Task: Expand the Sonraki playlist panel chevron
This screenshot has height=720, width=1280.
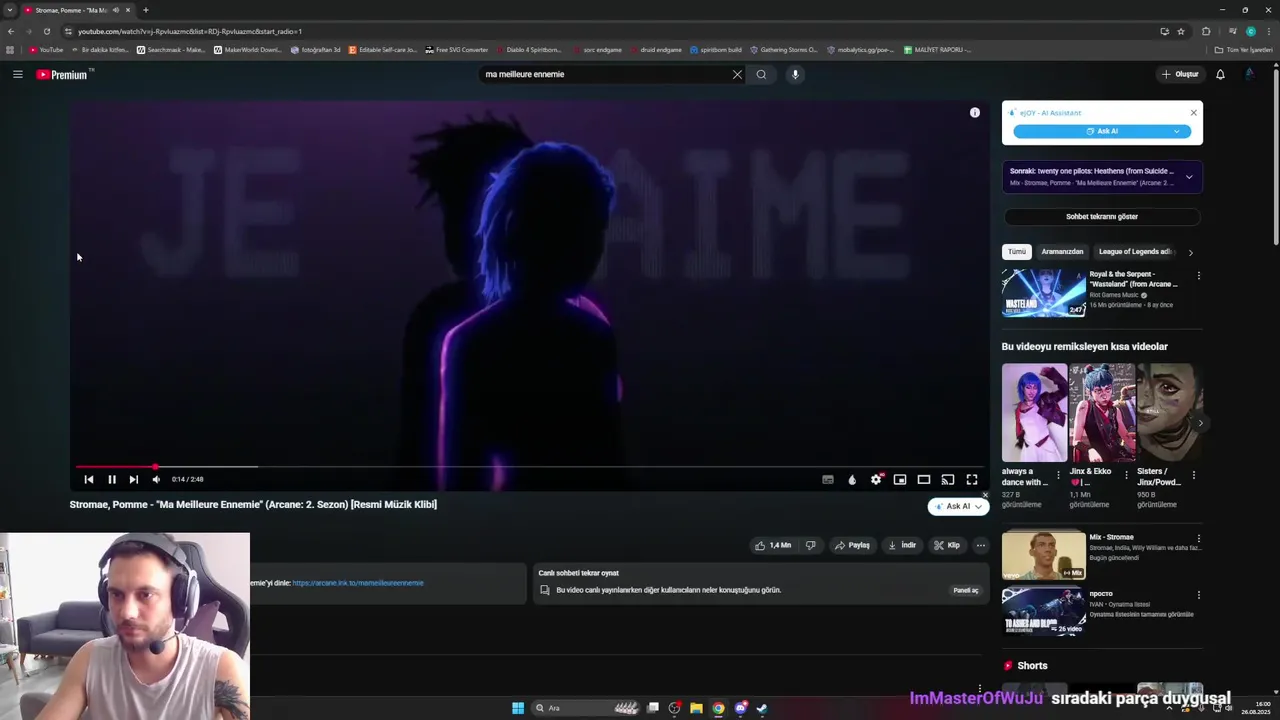Action: [1189, 177]
